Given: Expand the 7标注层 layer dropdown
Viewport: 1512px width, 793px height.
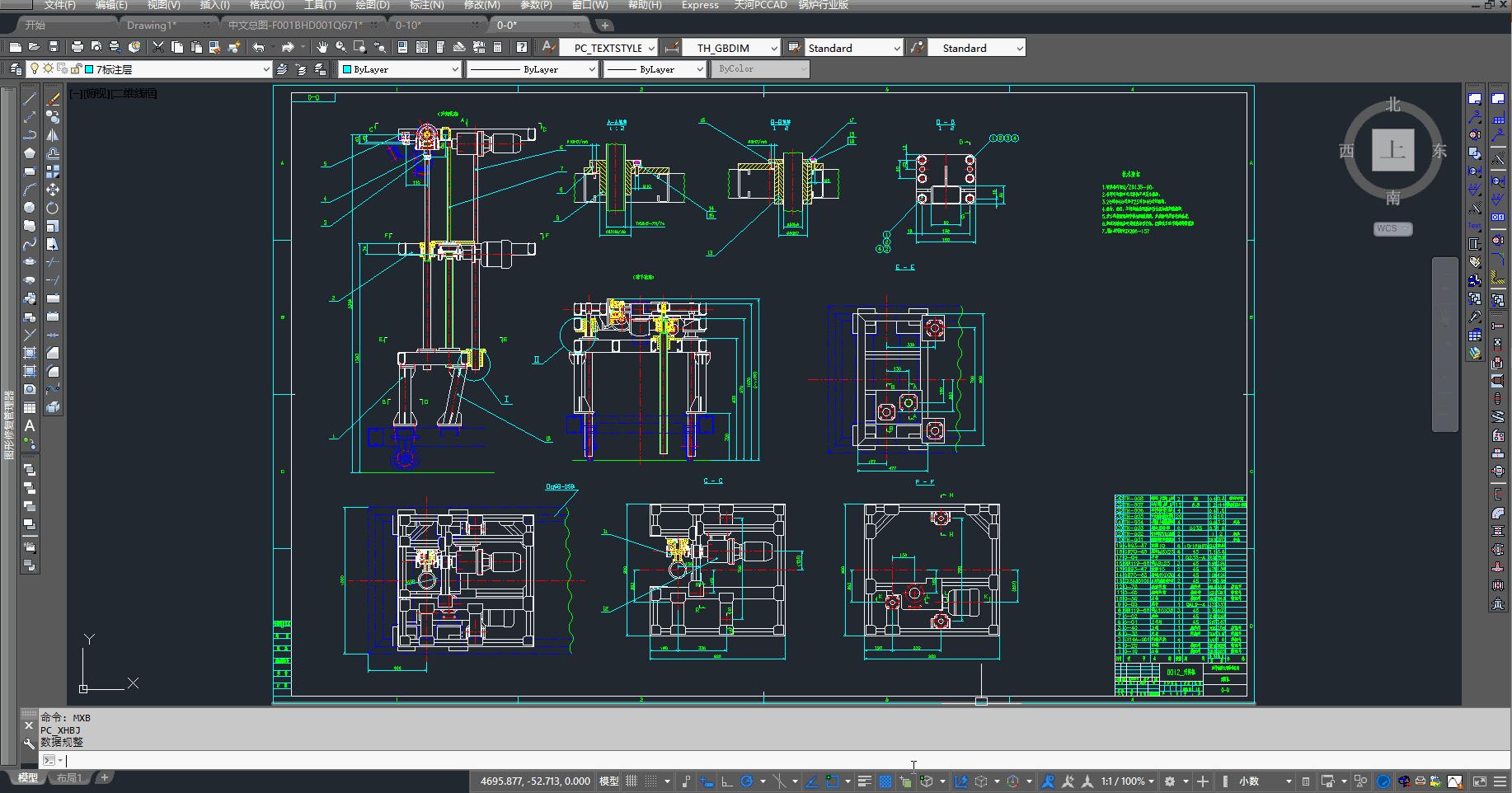Looking at the screenshot, I should coord(265,70).
